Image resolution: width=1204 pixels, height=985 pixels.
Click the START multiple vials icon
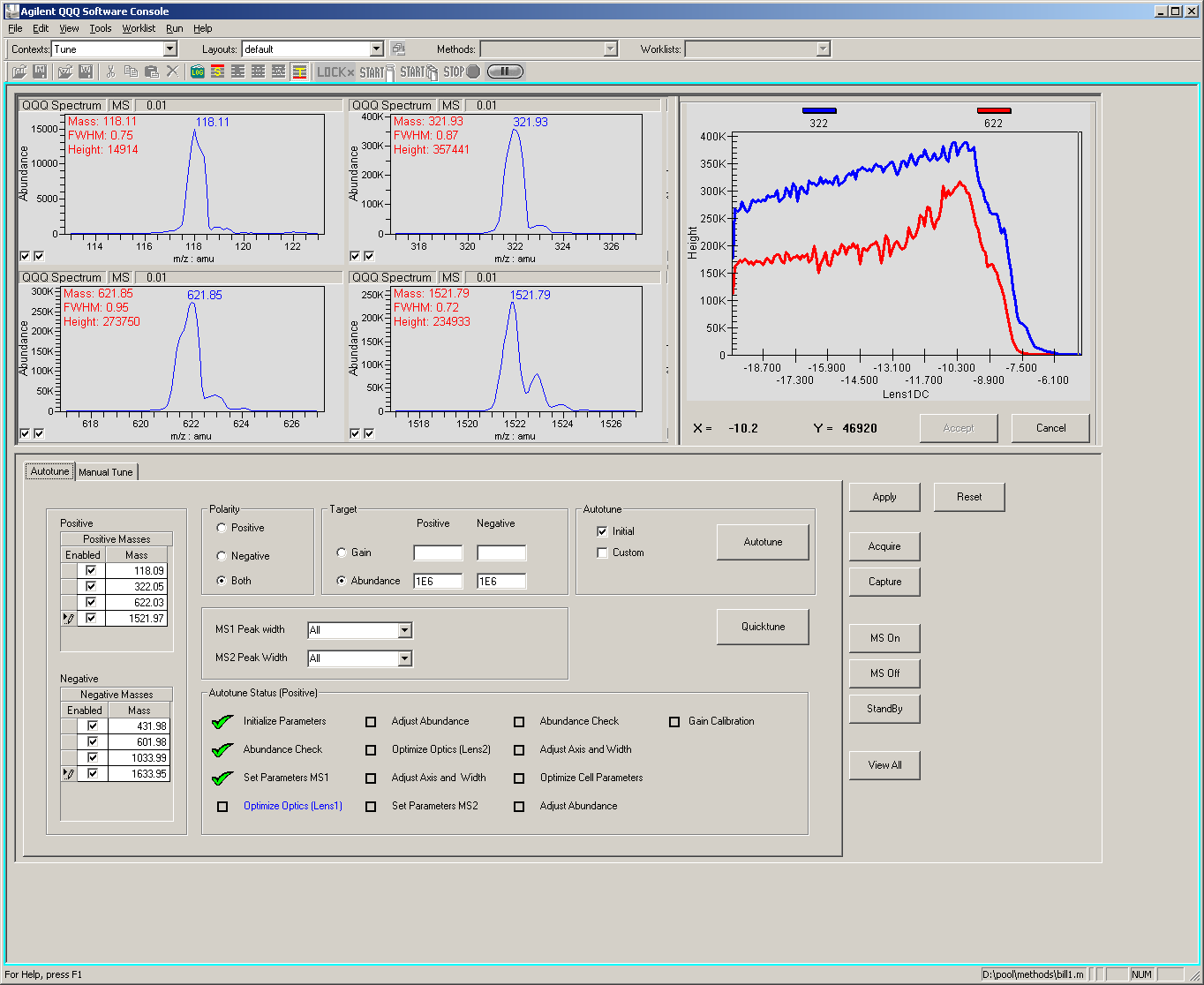point(418,71)
